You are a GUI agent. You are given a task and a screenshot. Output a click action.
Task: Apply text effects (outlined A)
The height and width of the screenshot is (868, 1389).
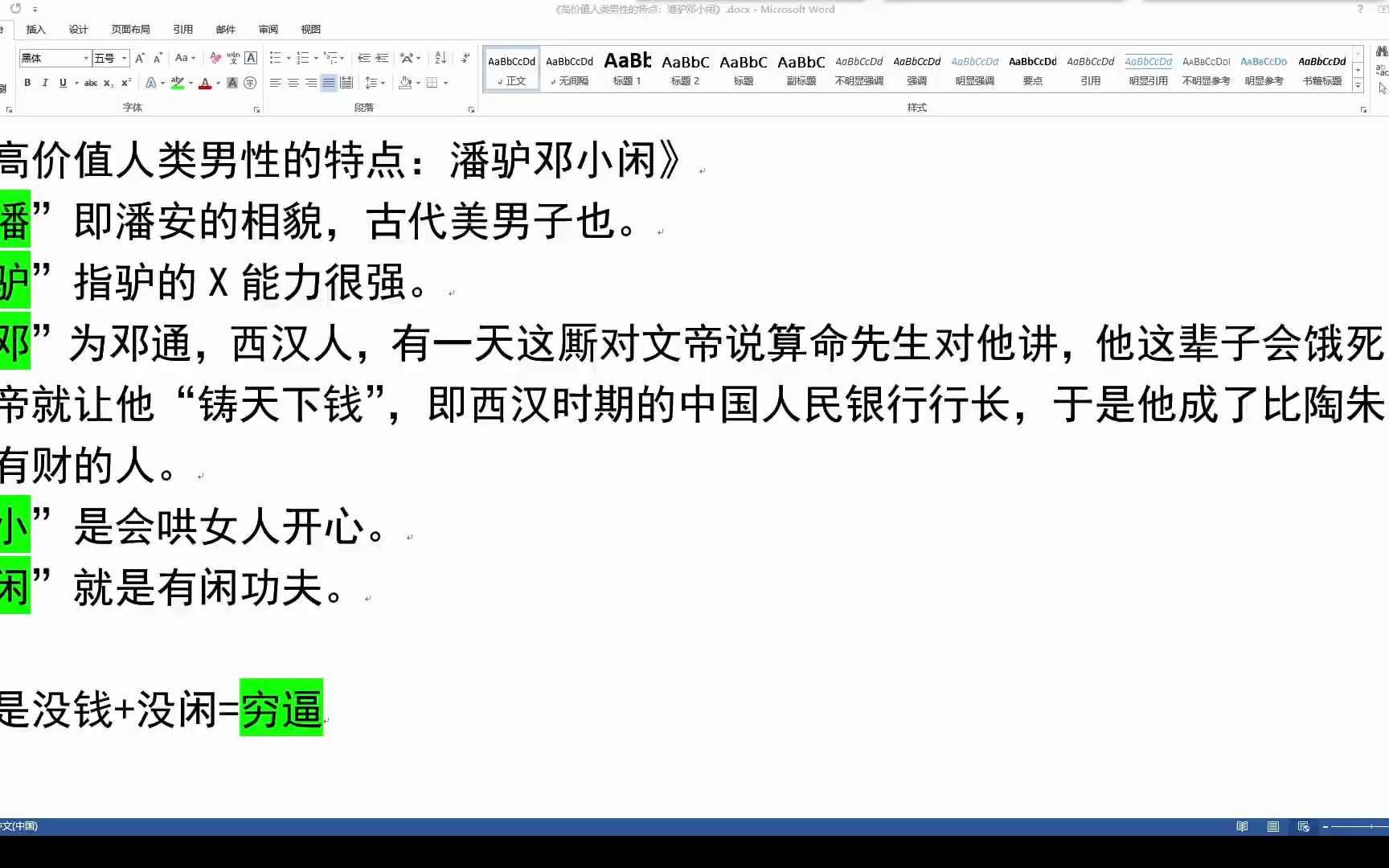[x=150, y=83]
